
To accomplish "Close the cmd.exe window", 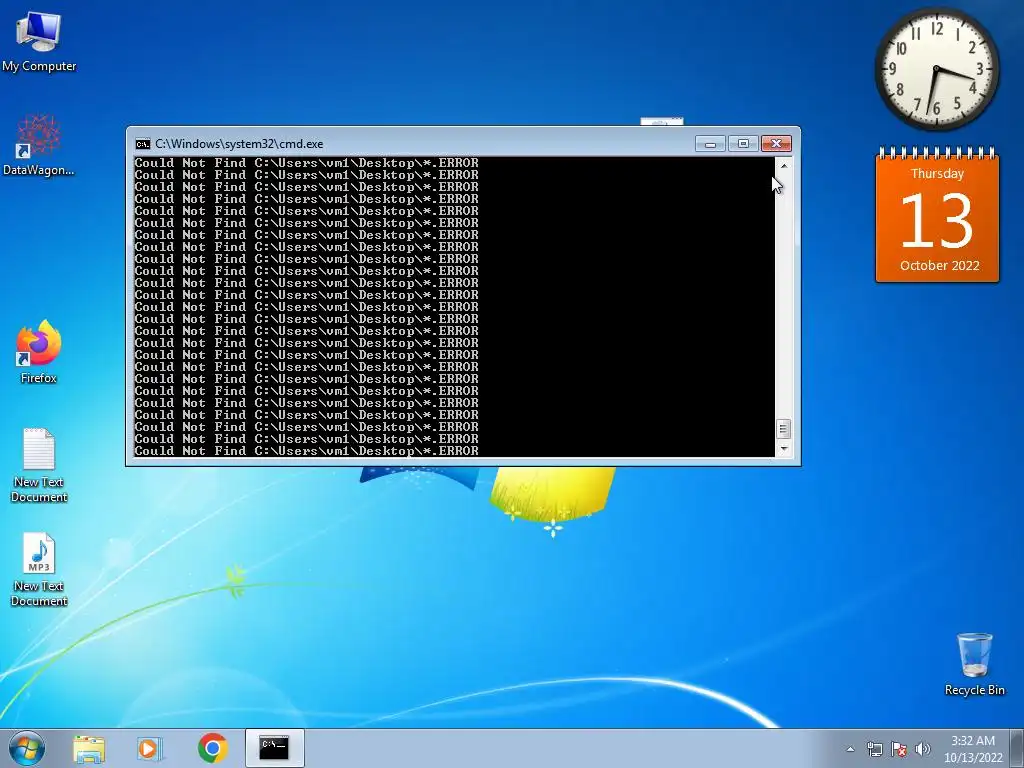I will click(x=776, y=144).
